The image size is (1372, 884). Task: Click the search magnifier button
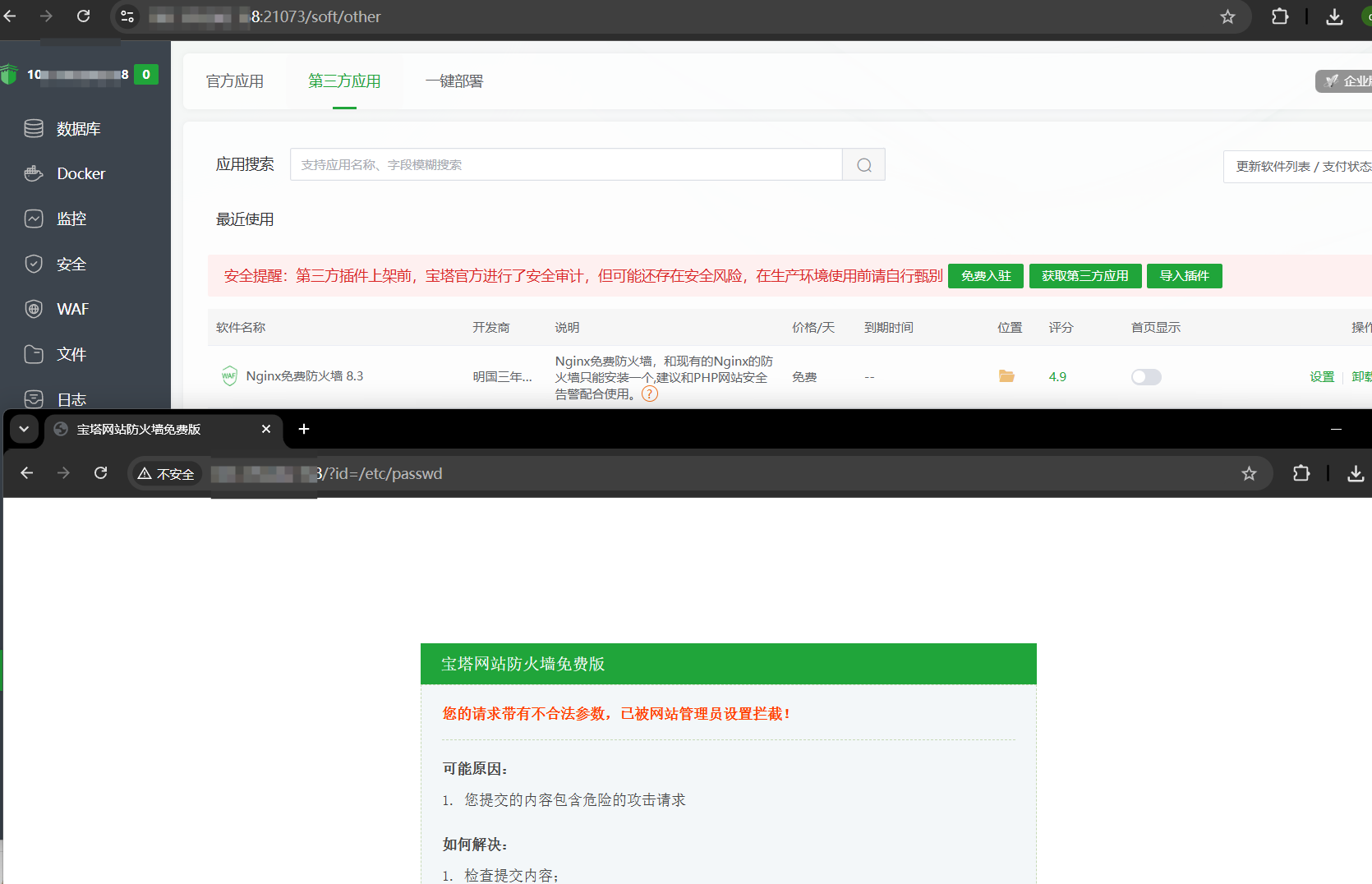[x=864, y=165]
